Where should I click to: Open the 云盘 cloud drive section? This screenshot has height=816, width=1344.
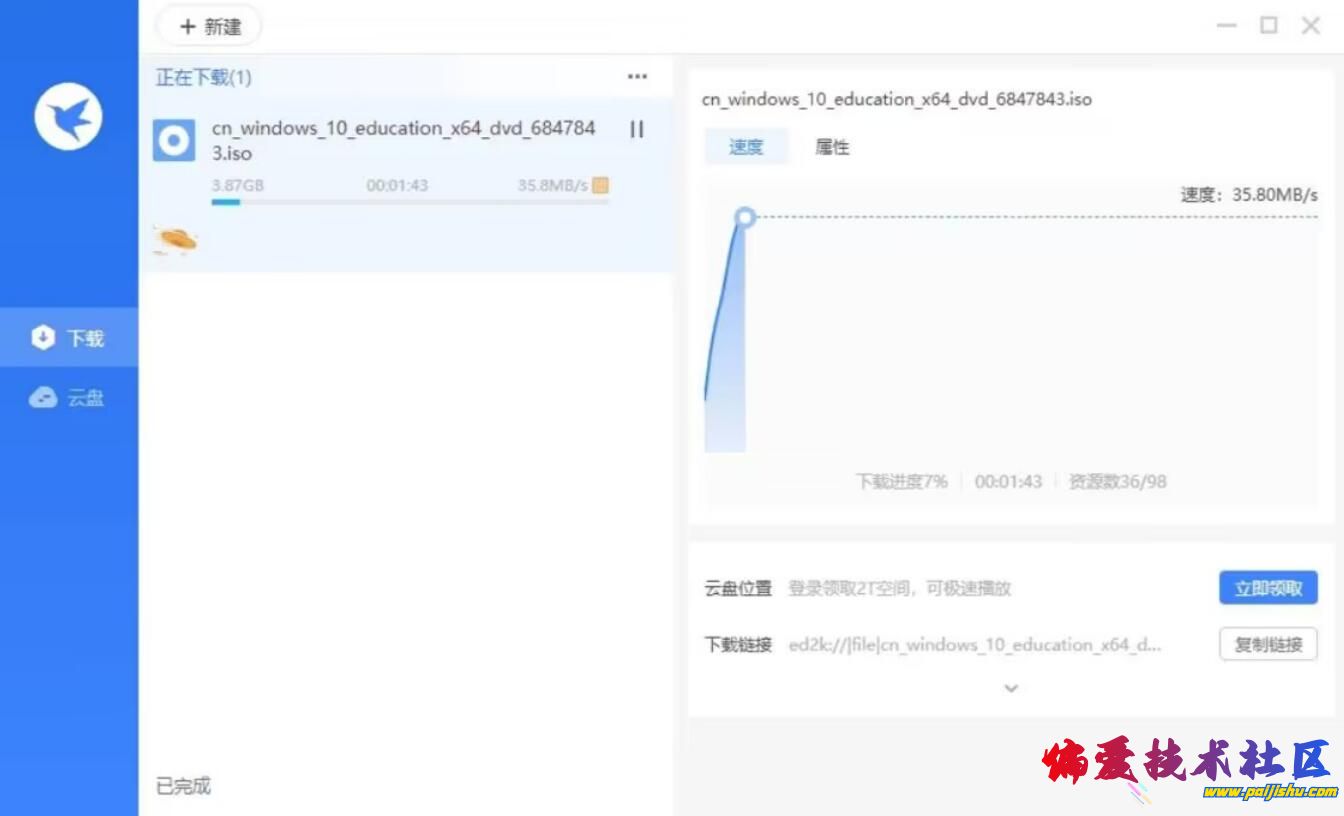coord(69,398)
